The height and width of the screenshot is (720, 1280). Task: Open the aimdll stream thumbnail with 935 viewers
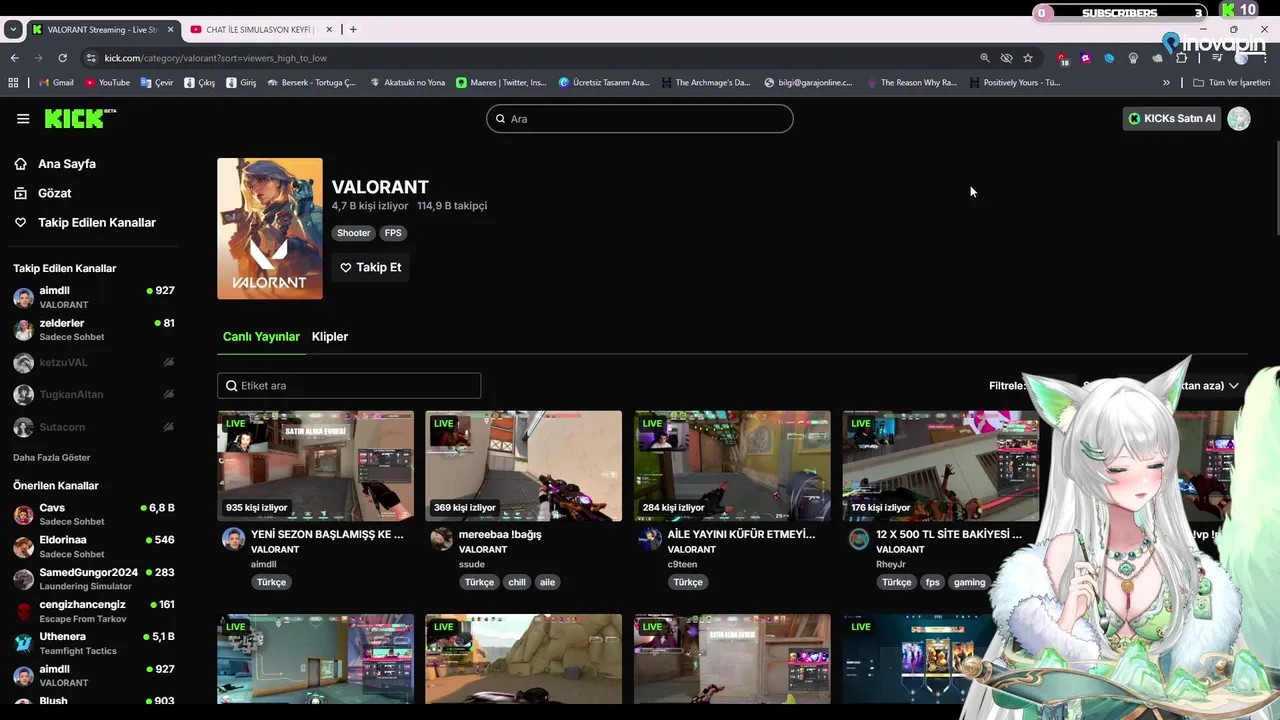click(x=315, y=466)
